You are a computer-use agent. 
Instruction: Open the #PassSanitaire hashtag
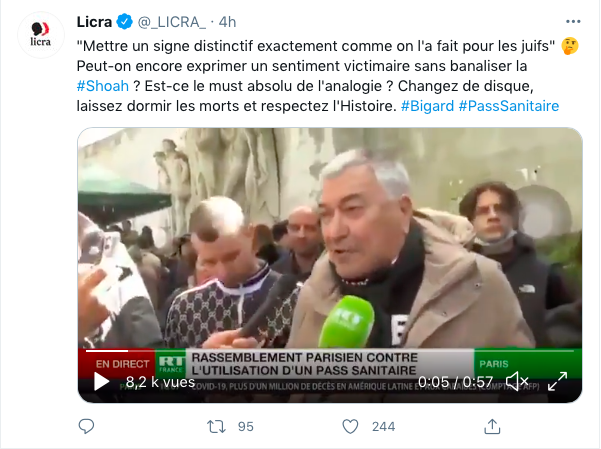[509, 106]
